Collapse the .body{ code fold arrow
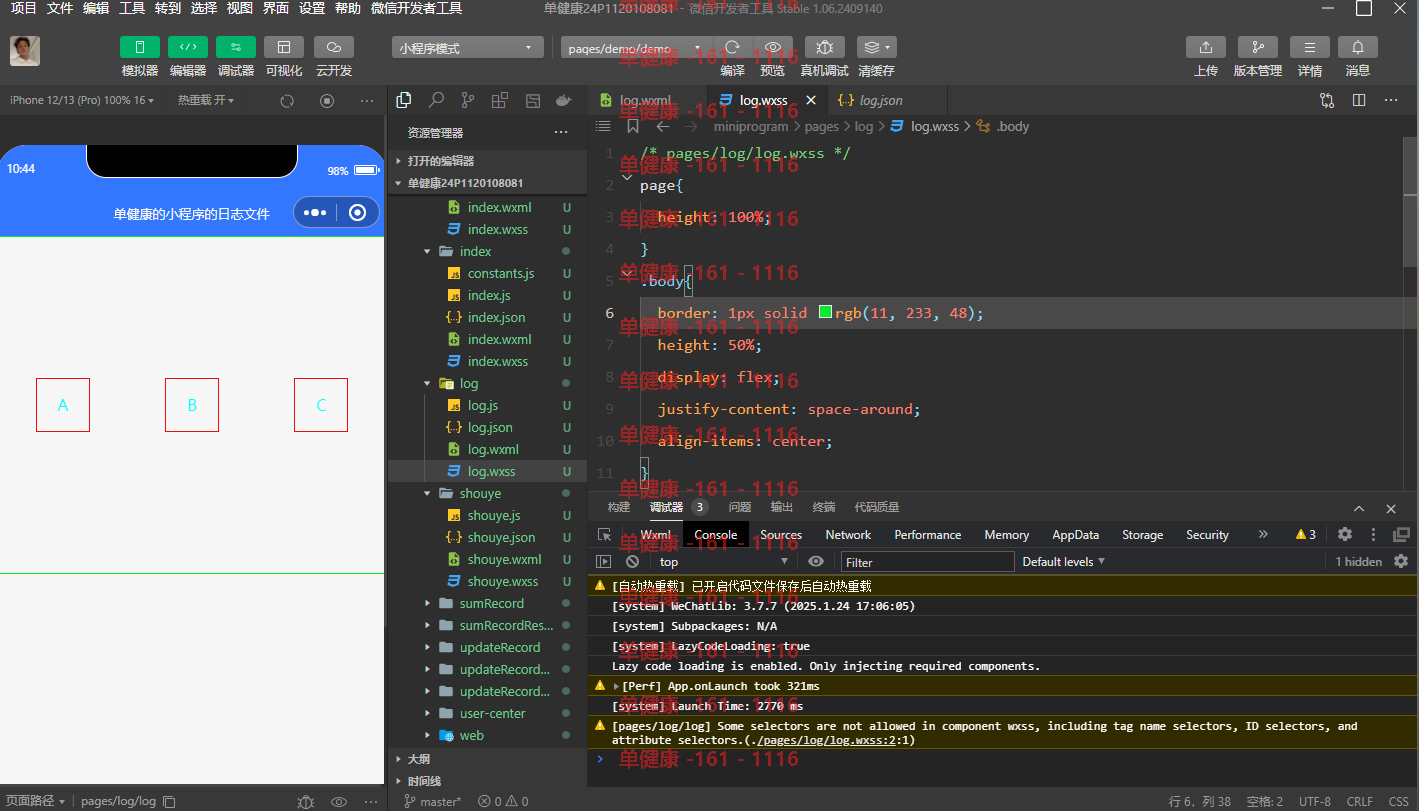The height and width of the screenshot is (811, 1419). click(x=626, y=271)
